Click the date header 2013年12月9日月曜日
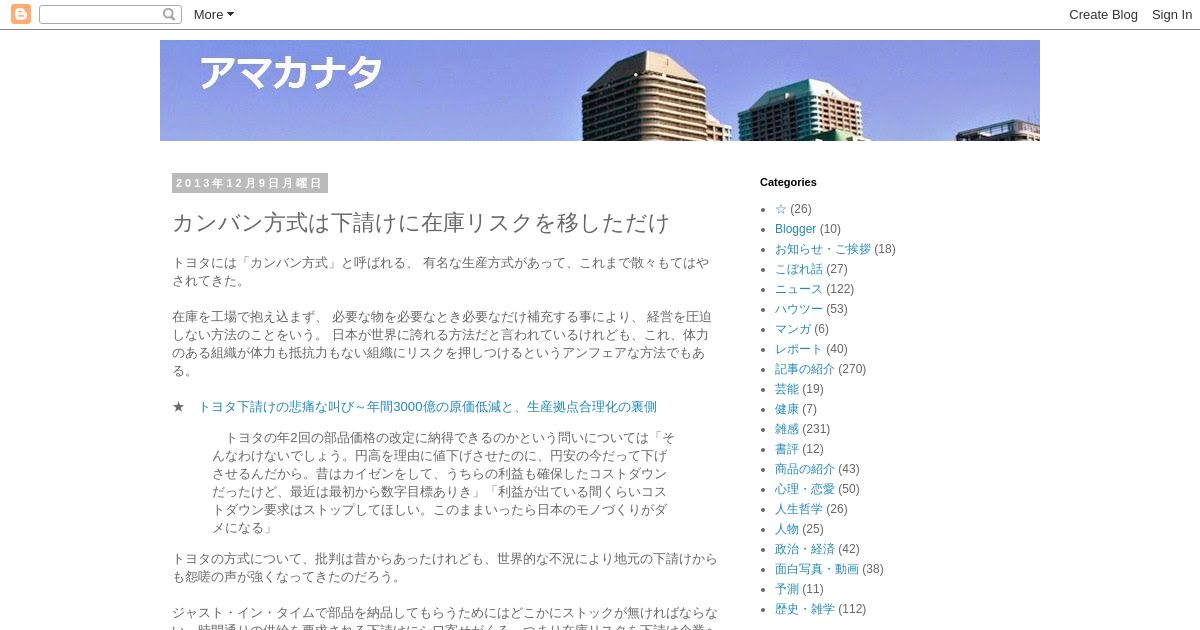Viewport: 1200px width, 630px height. point(250,183)
